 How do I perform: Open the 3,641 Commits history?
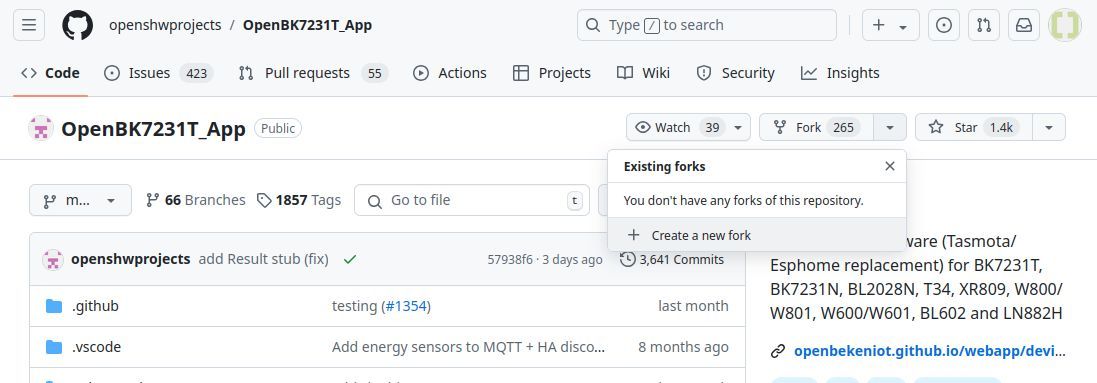pos(672,259)
